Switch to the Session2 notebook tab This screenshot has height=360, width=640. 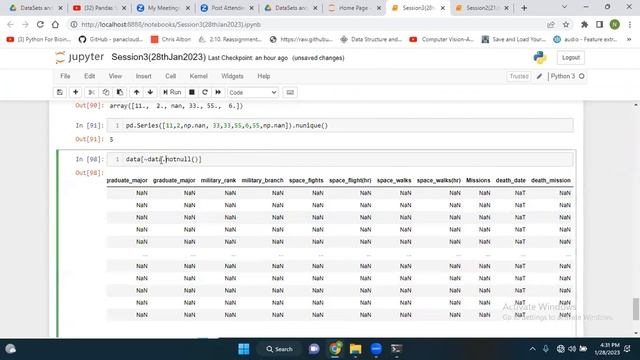pyautogui.click(x=482, y=8)
